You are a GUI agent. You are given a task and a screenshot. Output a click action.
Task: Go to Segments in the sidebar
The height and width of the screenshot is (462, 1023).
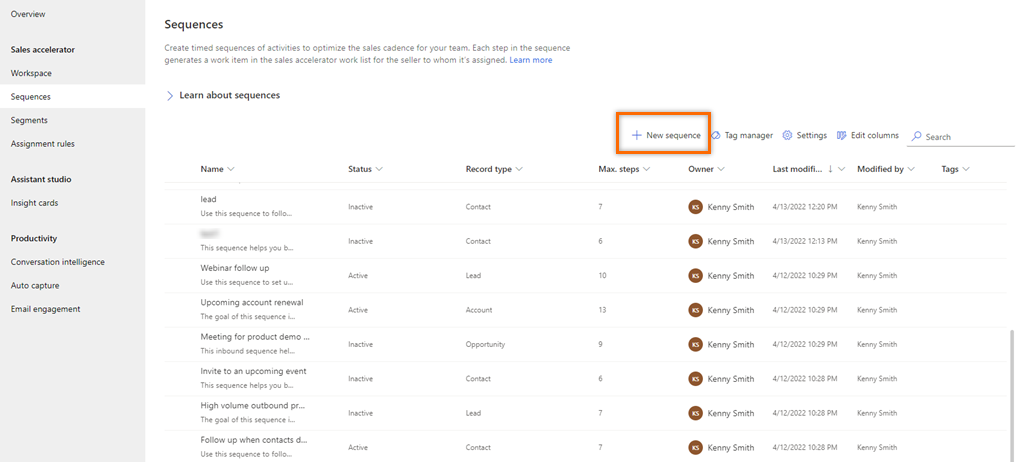tap(29, 120)
